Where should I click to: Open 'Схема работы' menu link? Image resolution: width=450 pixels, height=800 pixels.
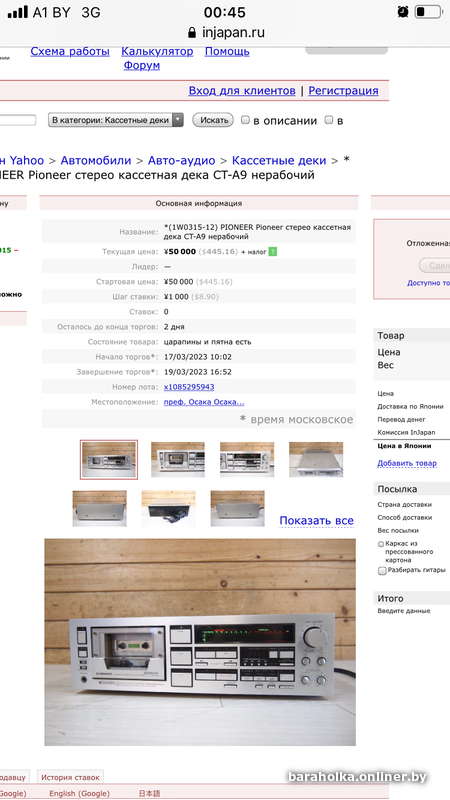tap(70, 52)
